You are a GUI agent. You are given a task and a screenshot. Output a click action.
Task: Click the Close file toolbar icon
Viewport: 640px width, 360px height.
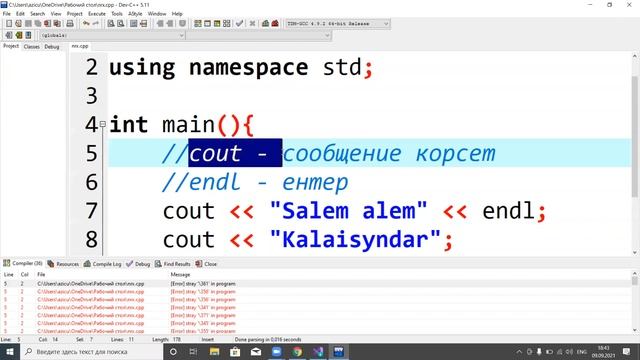(47, 24)
